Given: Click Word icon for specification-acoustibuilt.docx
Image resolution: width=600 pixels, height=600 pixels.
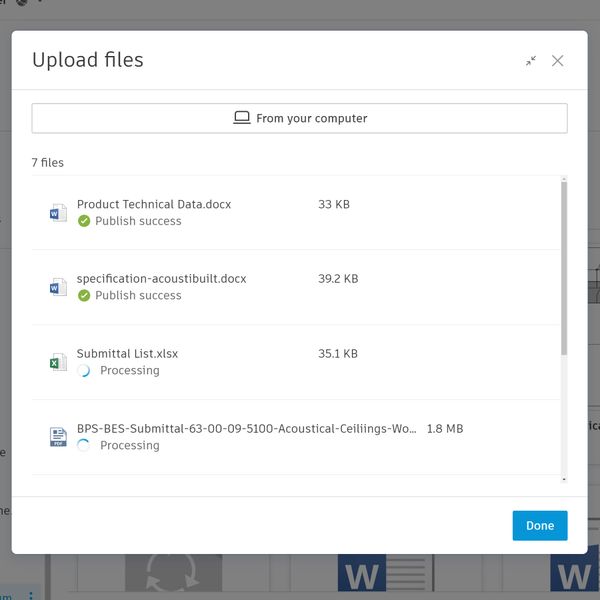Looking at the screenshot, I should coord(58,288).
